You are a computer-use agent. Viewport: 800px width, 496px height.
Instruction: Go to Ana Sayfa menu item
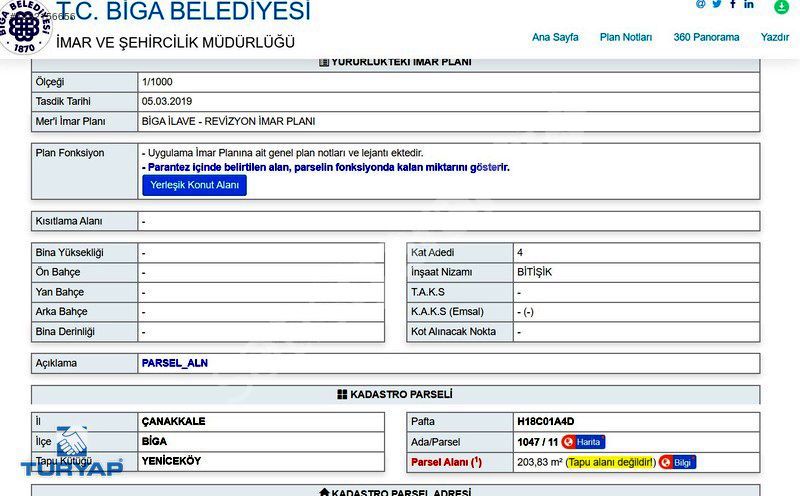[555, 37]
